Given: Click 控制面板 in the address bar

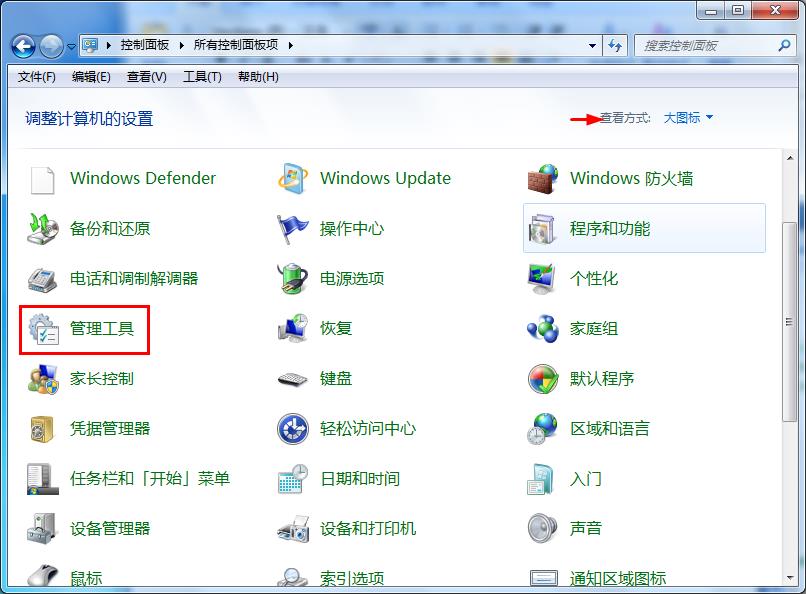Looking at the screenshot, I should coord(144,45).
